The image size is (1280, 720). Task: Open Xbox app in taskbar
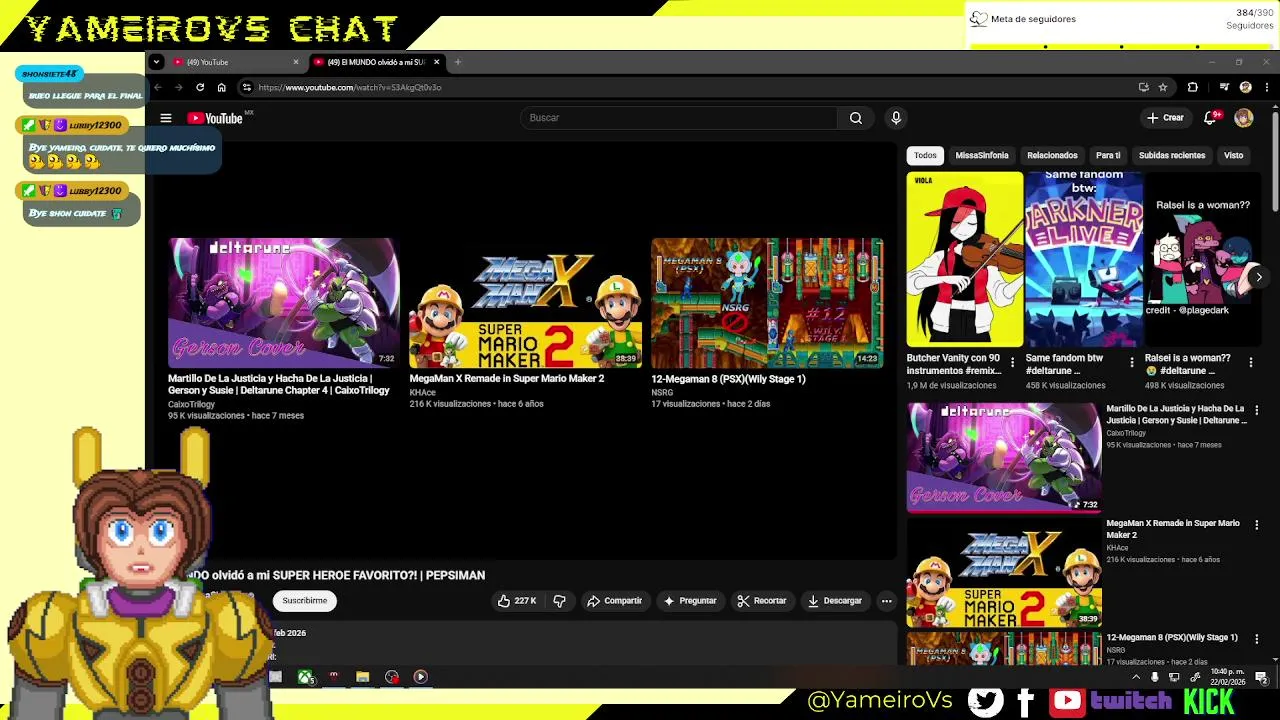coord(305,677)
